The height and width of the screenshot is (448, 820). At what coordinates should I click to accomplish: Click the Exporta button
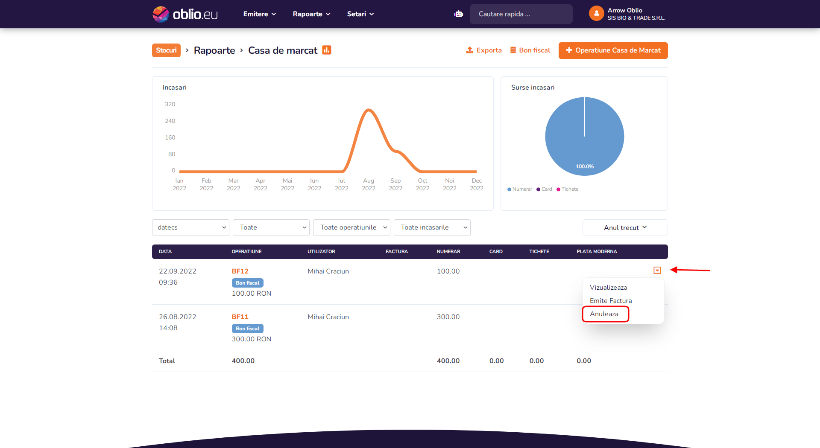point(484,50)
